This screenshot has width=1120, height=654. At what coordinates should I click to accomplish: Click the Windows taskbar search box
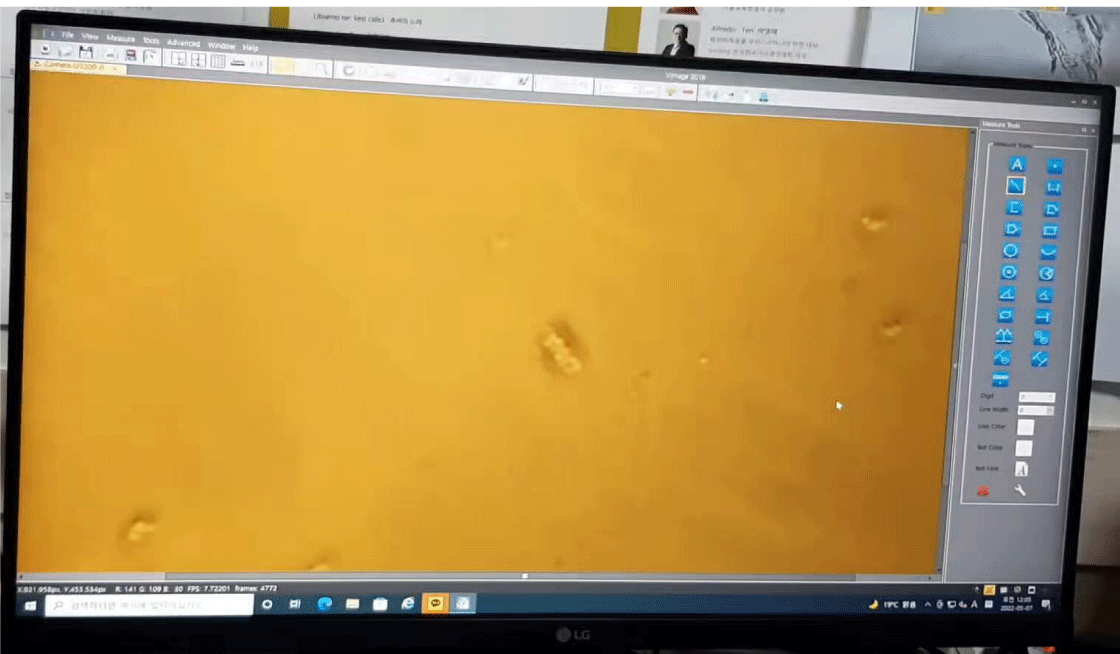point(149,605)
